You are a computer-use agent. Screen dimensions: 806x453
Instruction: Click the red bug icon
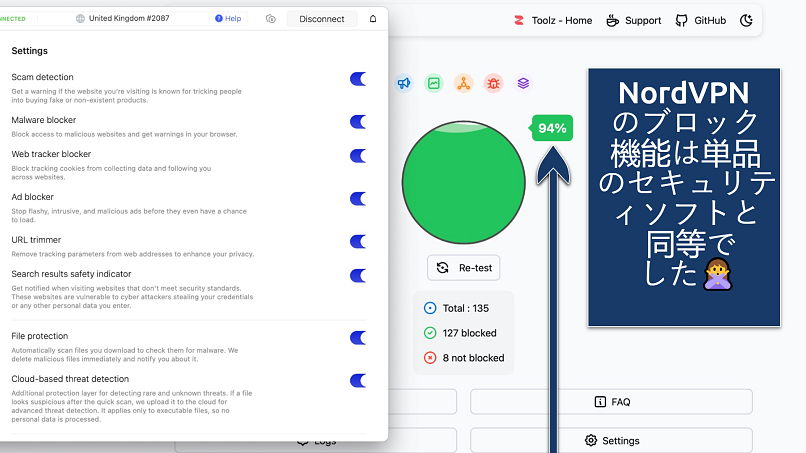coord(493,83)
